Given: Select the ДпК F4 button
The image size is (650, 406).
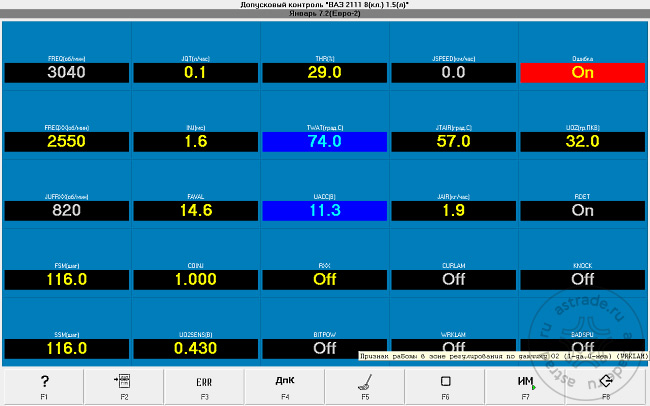Looking at the screenshot, I should click(284, 387).
